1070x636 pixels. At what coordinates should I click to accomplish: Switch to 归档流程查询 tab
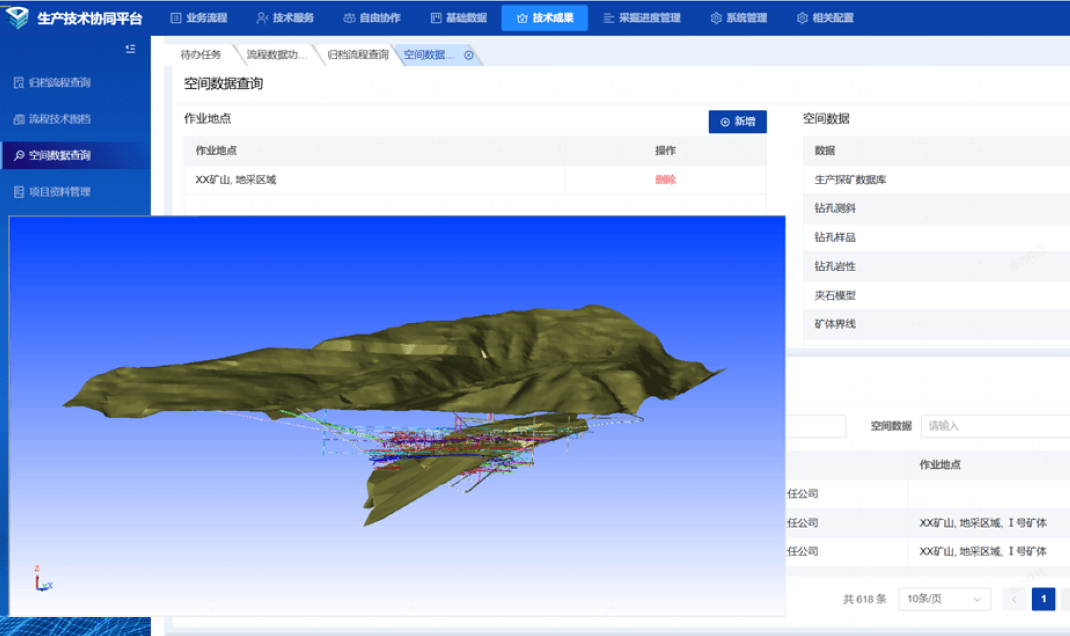[358, 55]
